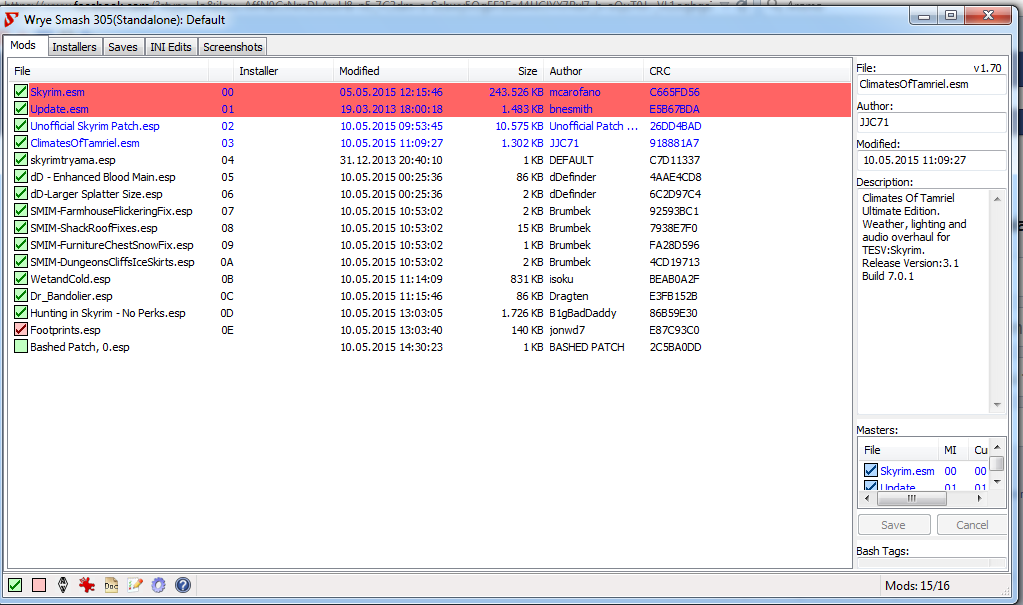Click the BASHED PATCH author cell
This screenshot has height=605, width=1023.
(587, 347)
